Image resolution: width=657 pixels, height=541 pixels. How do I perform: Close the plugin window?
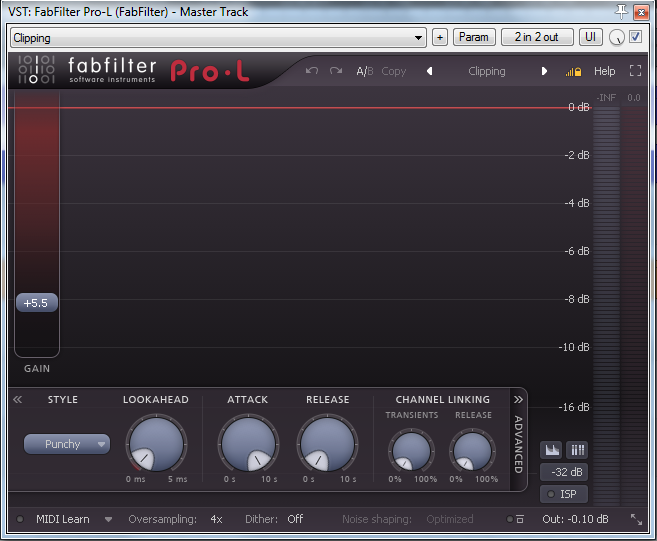[641, 12]
